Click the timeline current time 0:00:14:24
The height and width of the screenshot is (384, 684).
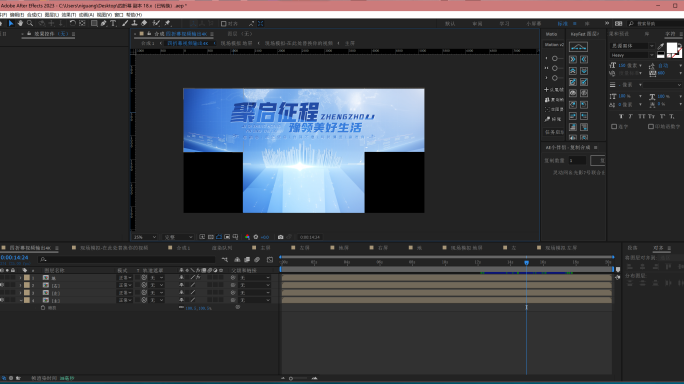tap(14, 257)
